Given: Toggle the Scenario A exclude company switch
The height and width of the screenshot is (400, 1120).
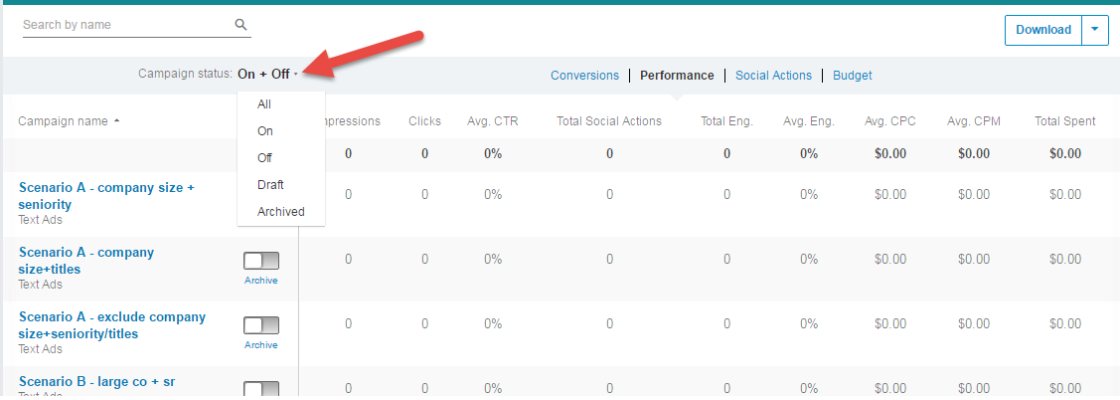Looking at the screenshot, I should click(261, 325).
